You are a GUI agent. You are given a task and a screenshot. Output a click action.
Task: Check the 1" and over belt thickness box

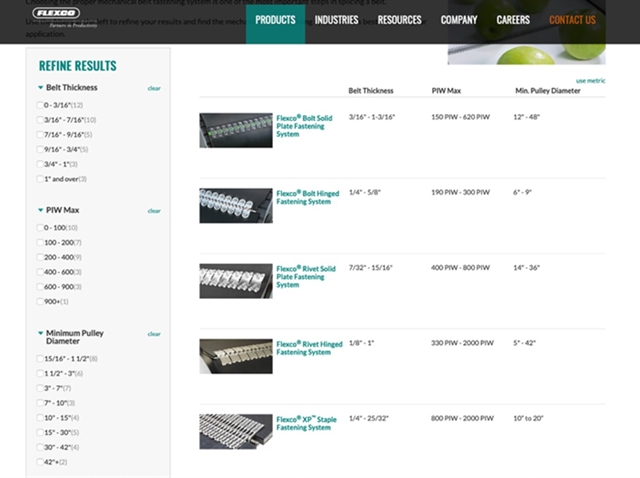coord(40,179)
